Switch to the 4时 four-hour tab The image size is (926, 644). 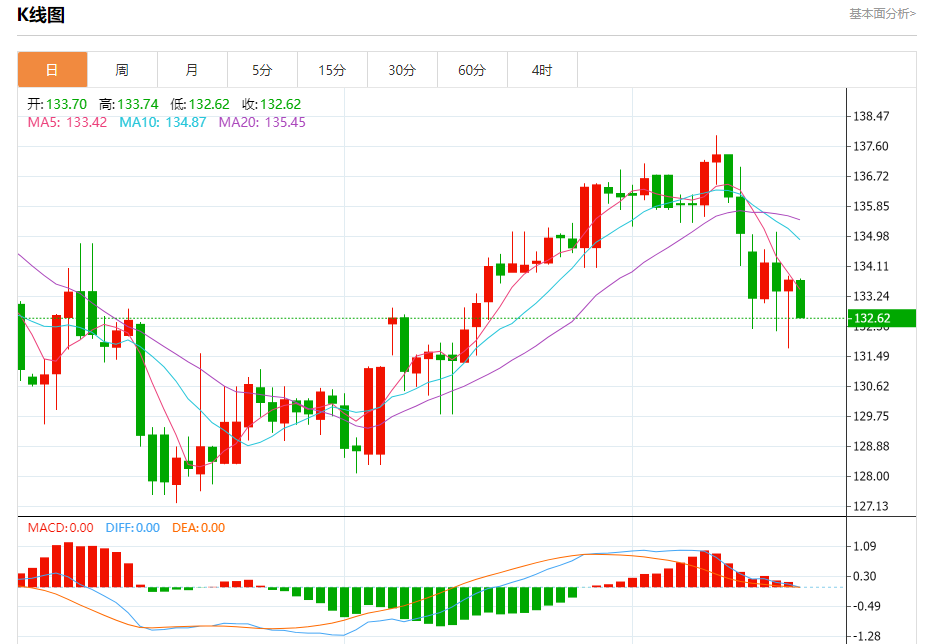click(542, 70)
